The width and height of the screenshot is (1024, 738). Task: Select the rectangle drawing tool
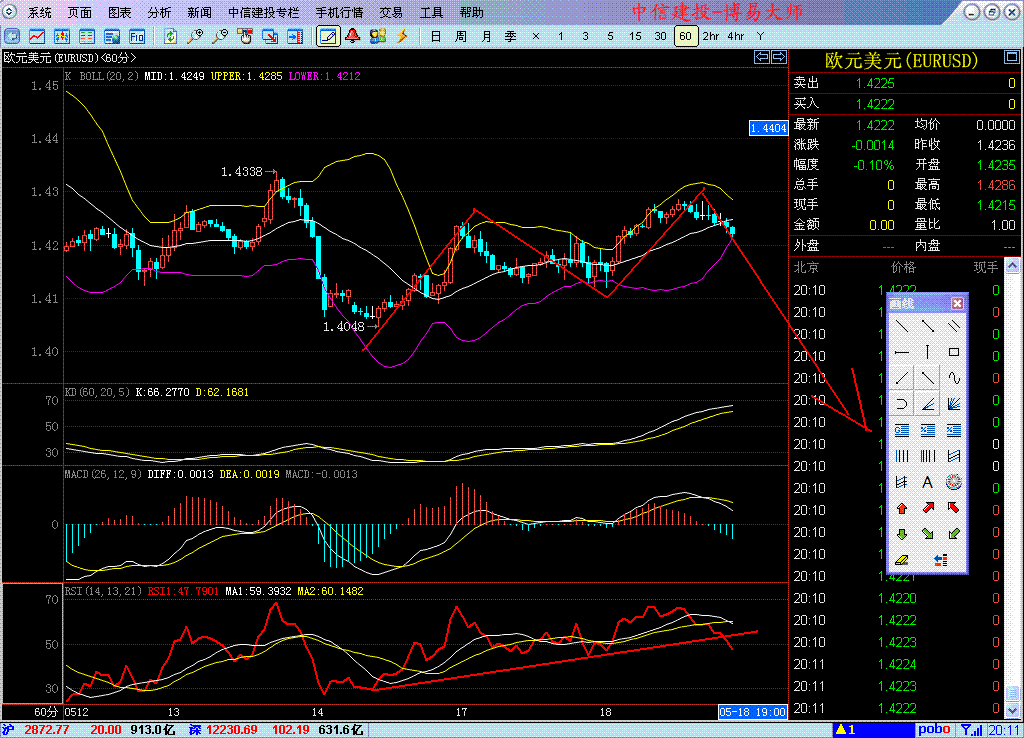[x=953, y=352]
